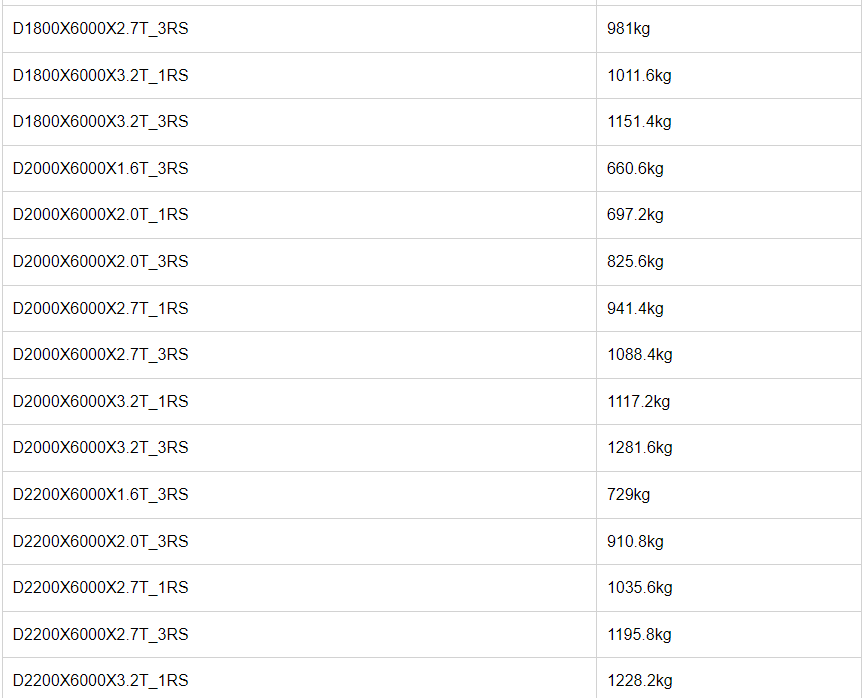Select the D2200X6000X2.7T_3RS row label
The image size is (866, 698).
click(101, 634)
